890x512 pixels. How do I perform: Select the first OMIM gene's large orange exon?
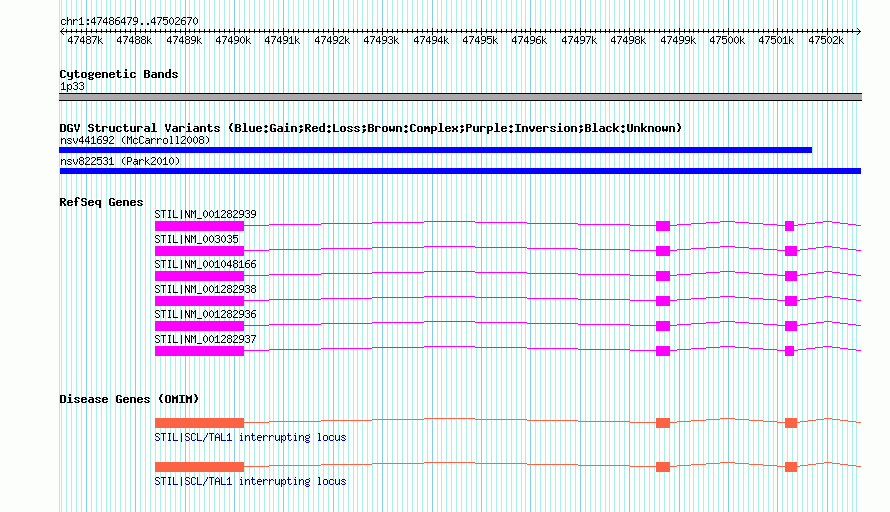click(199, 423)
